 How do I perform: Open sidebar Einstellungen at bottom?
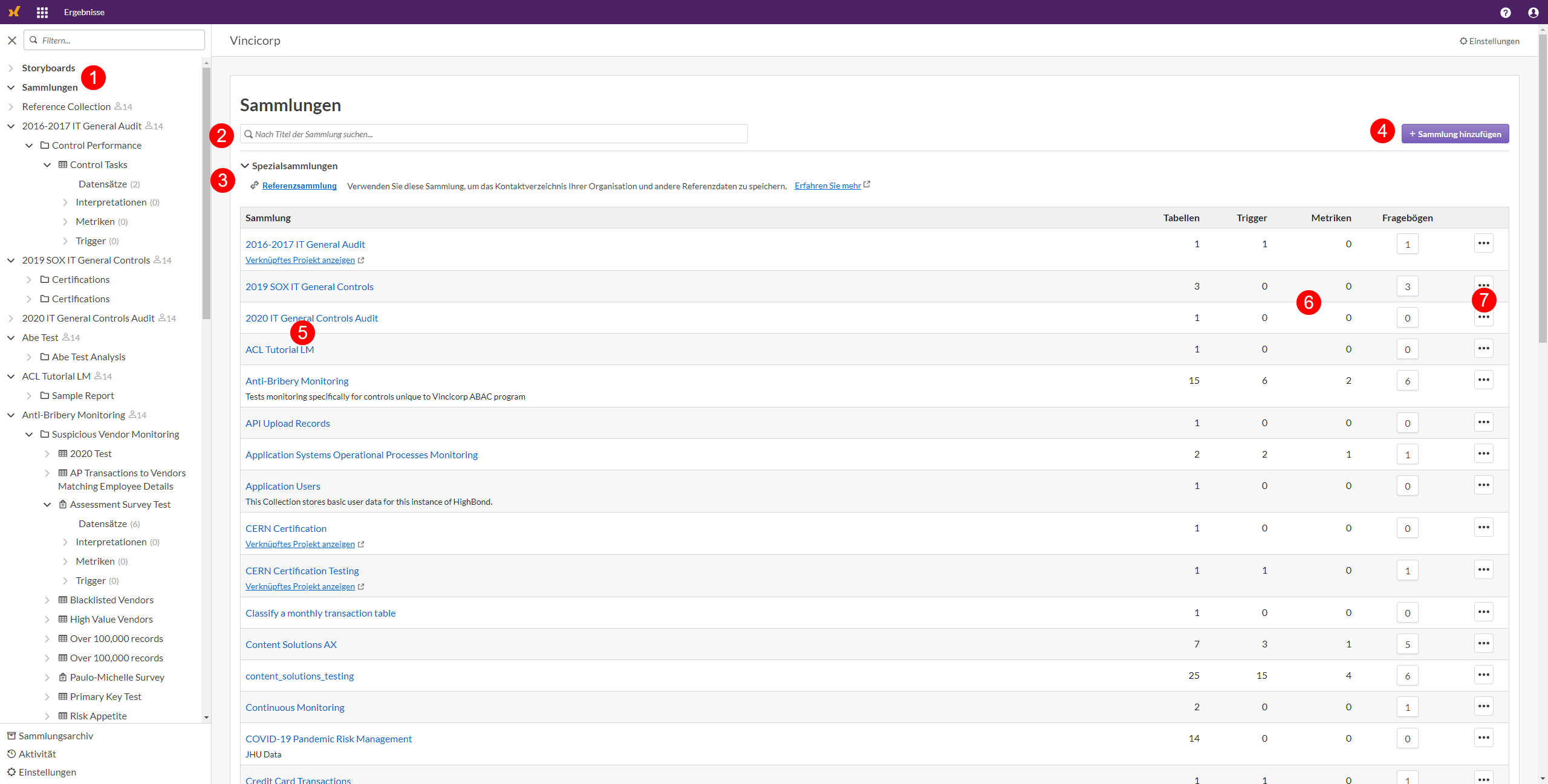coord(42,772)
